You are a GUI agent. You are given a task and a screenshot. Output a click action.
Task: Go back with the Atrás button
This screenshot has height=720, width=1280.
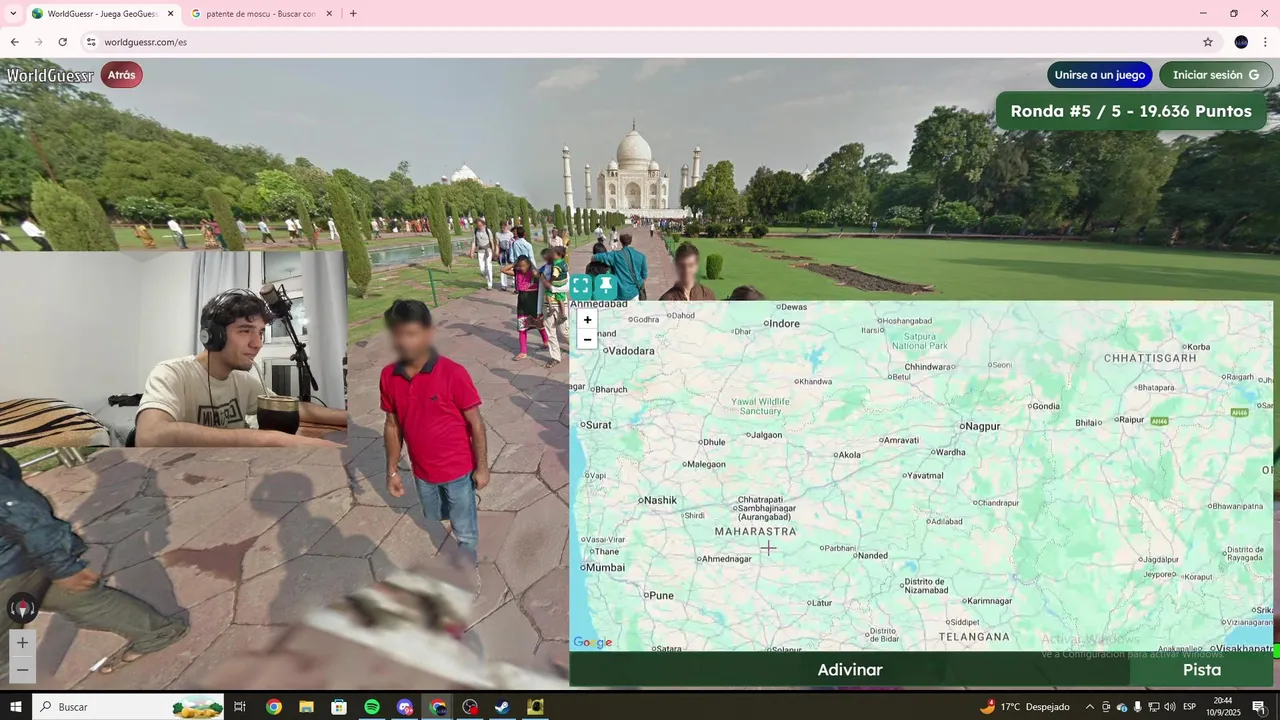pyautogui.click(x=121, y=75)
